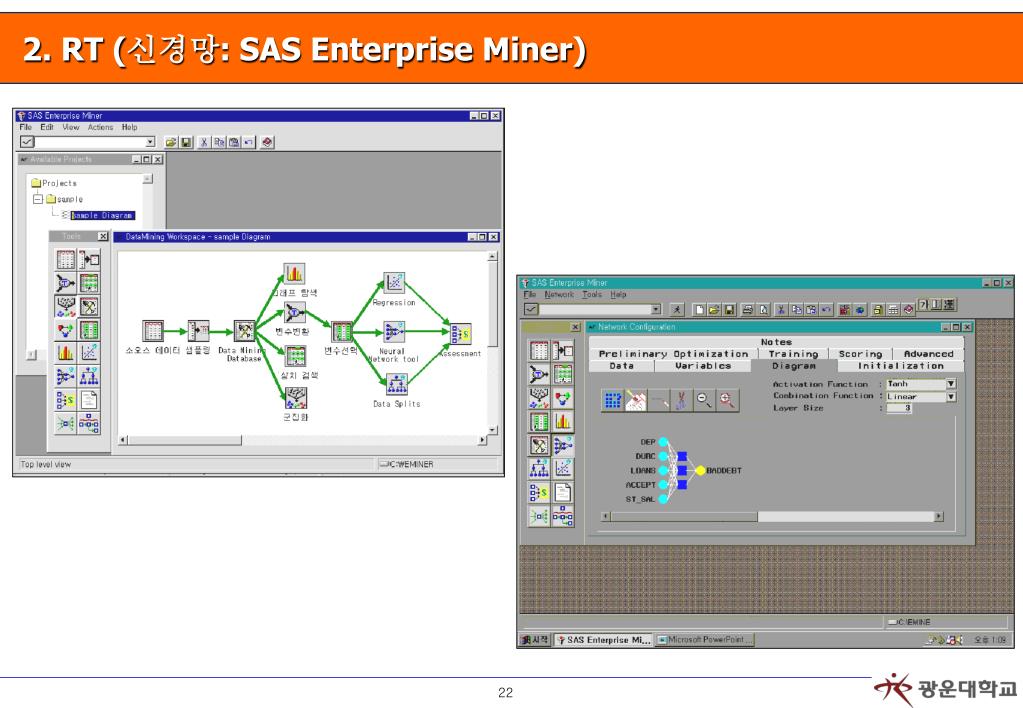Click the check mark button in Network window toolbar

click(532, 309)
